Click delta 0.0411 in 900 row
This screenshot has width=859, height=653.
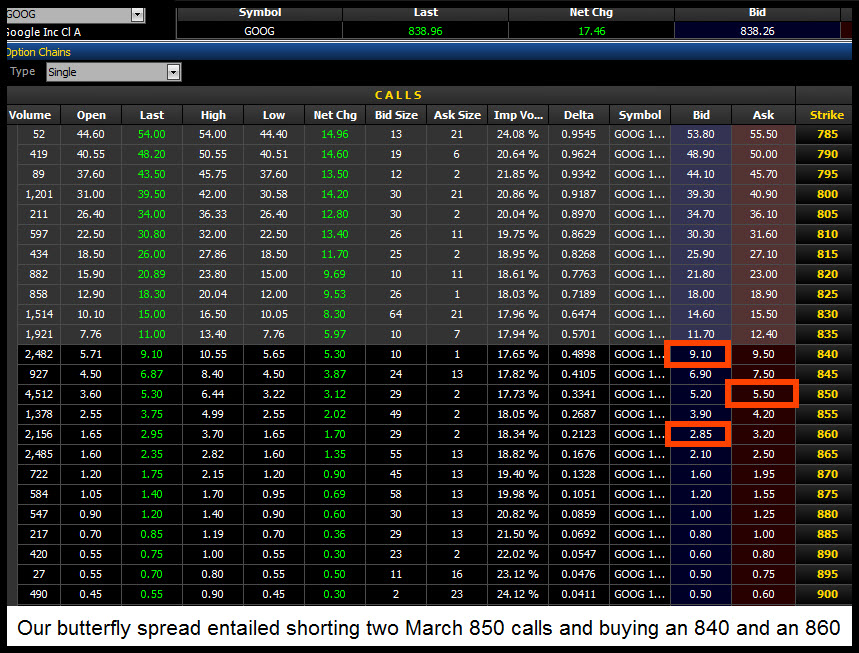[x=578, y=594]
